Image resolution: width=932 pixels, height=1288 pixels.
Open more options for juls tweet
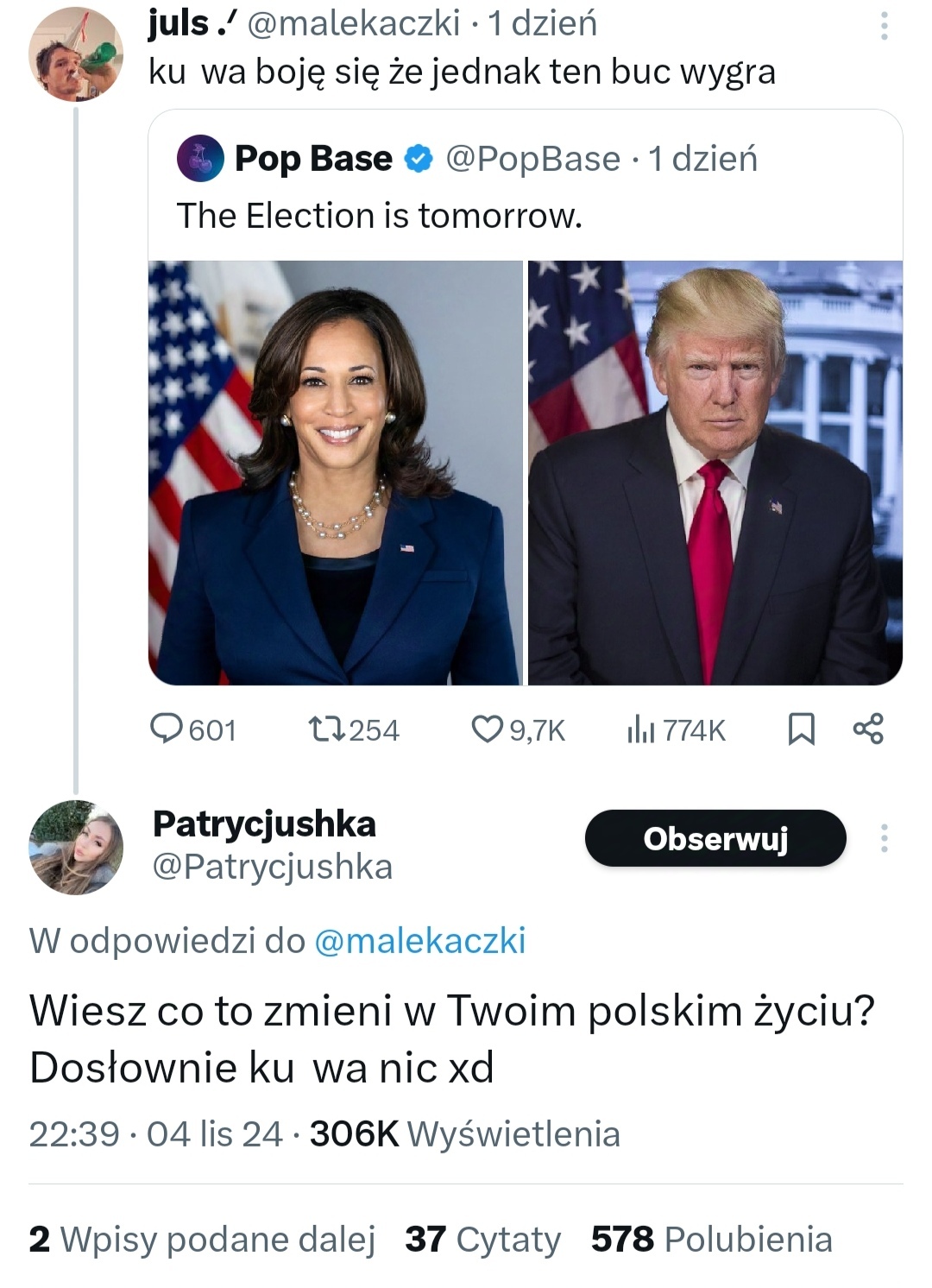(884, 26)
